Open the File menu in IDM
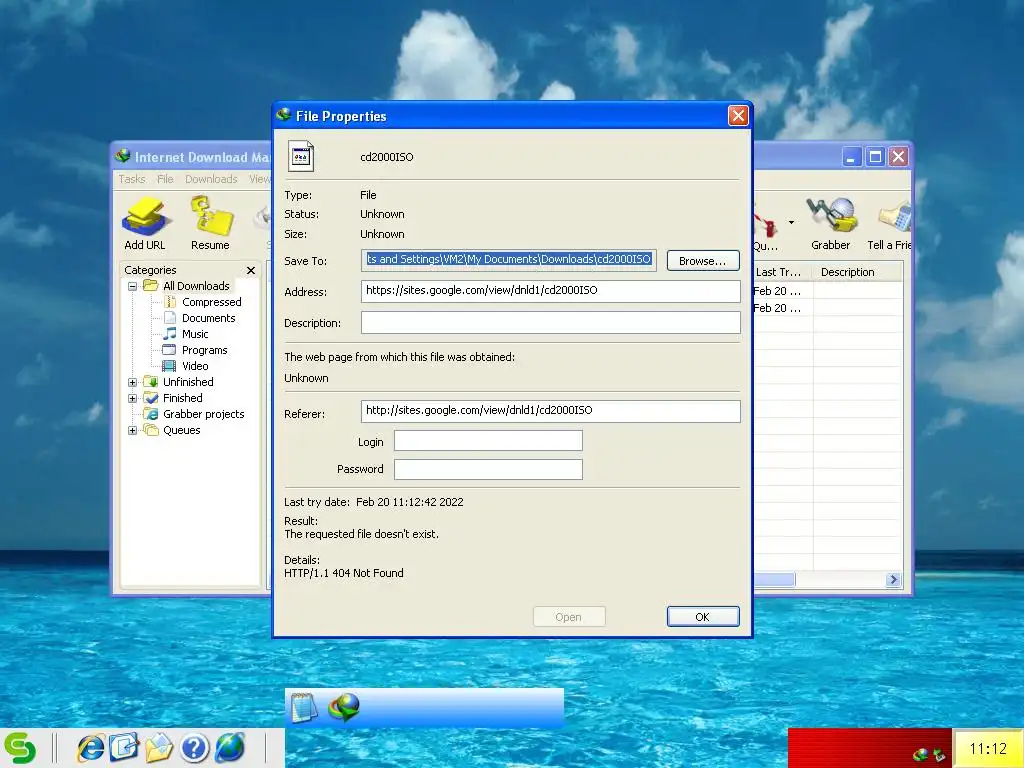This screenshot has height=768, width=1024. coord(165,179)
